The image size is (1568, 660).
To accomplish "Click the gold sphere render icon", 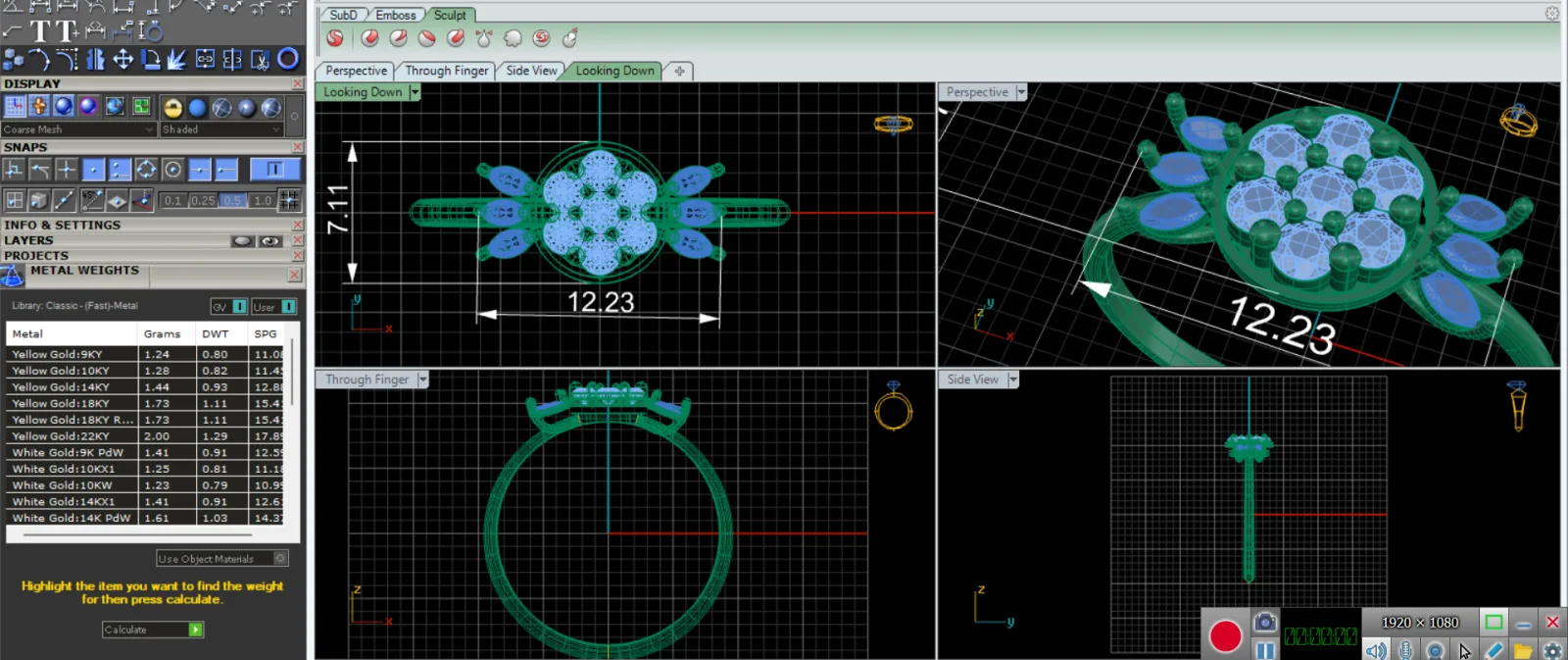I will point(172,108).
